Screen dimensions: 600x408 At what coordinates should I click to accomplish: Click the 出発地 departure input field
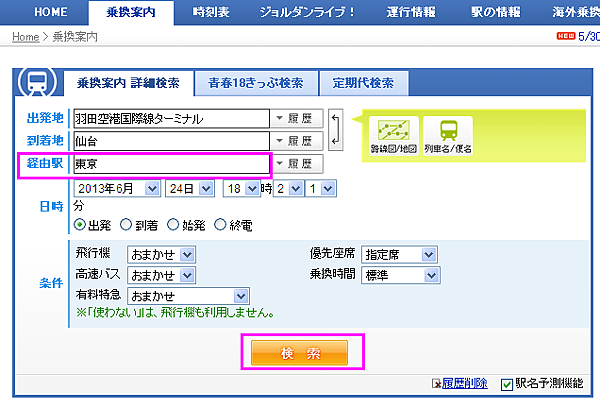pyautogui.click(x=171, y=119)
